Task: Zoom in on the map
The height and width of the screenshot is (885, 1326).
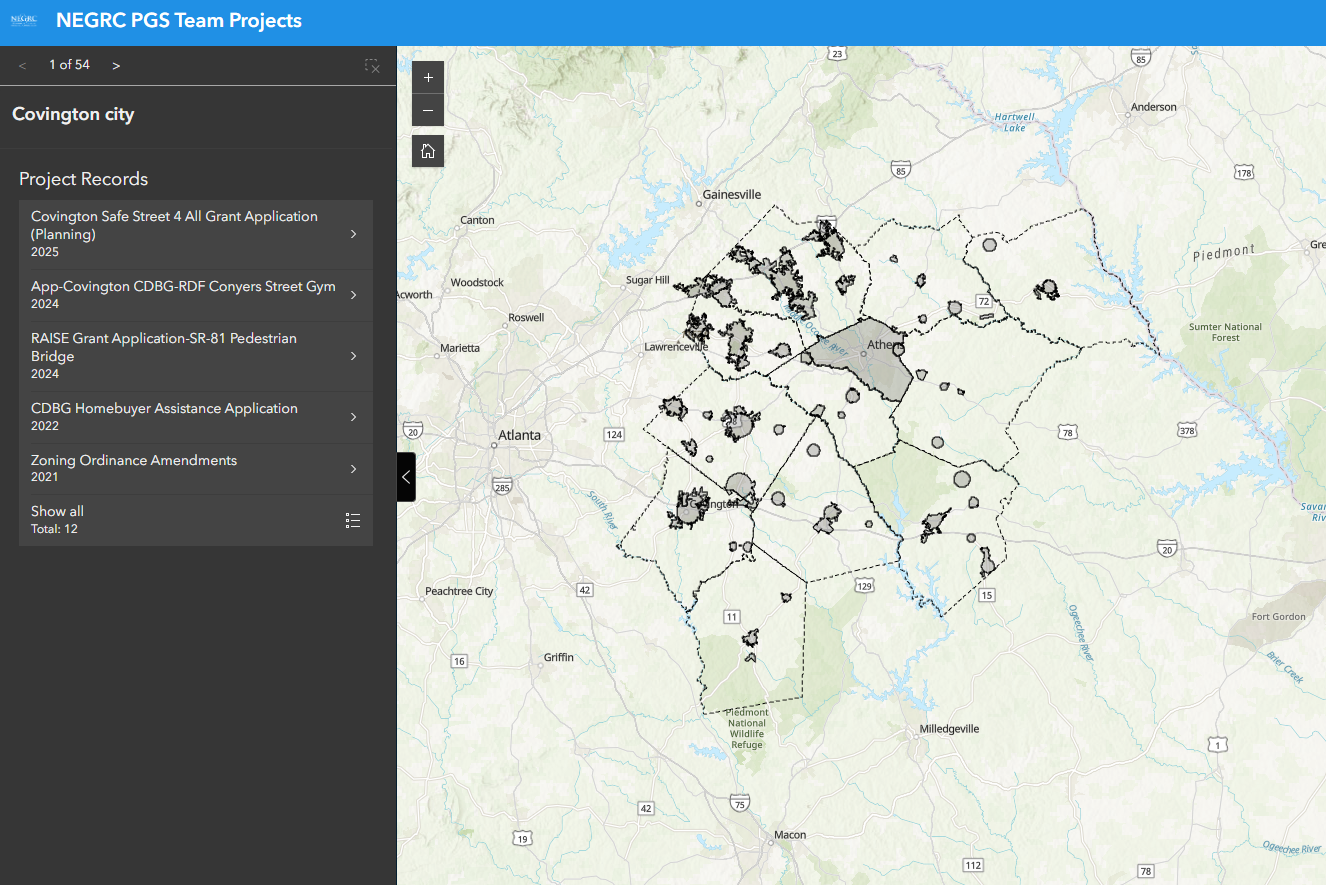Action: pyautogui.click(x=428, y=77)
